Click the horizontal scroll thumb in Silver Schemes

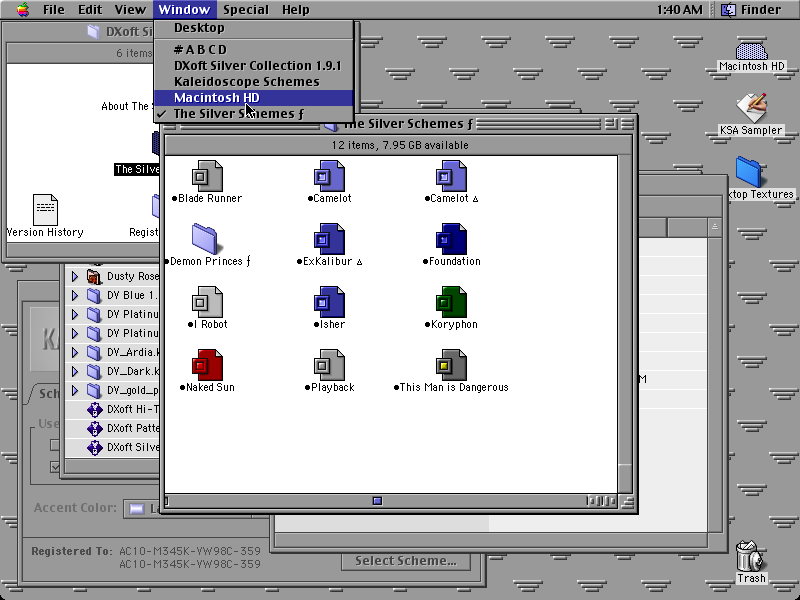[x=377, y=501]
